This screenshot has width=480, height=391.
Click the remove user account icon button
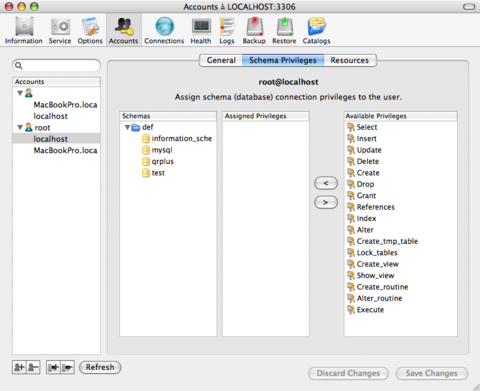[33, 367]
